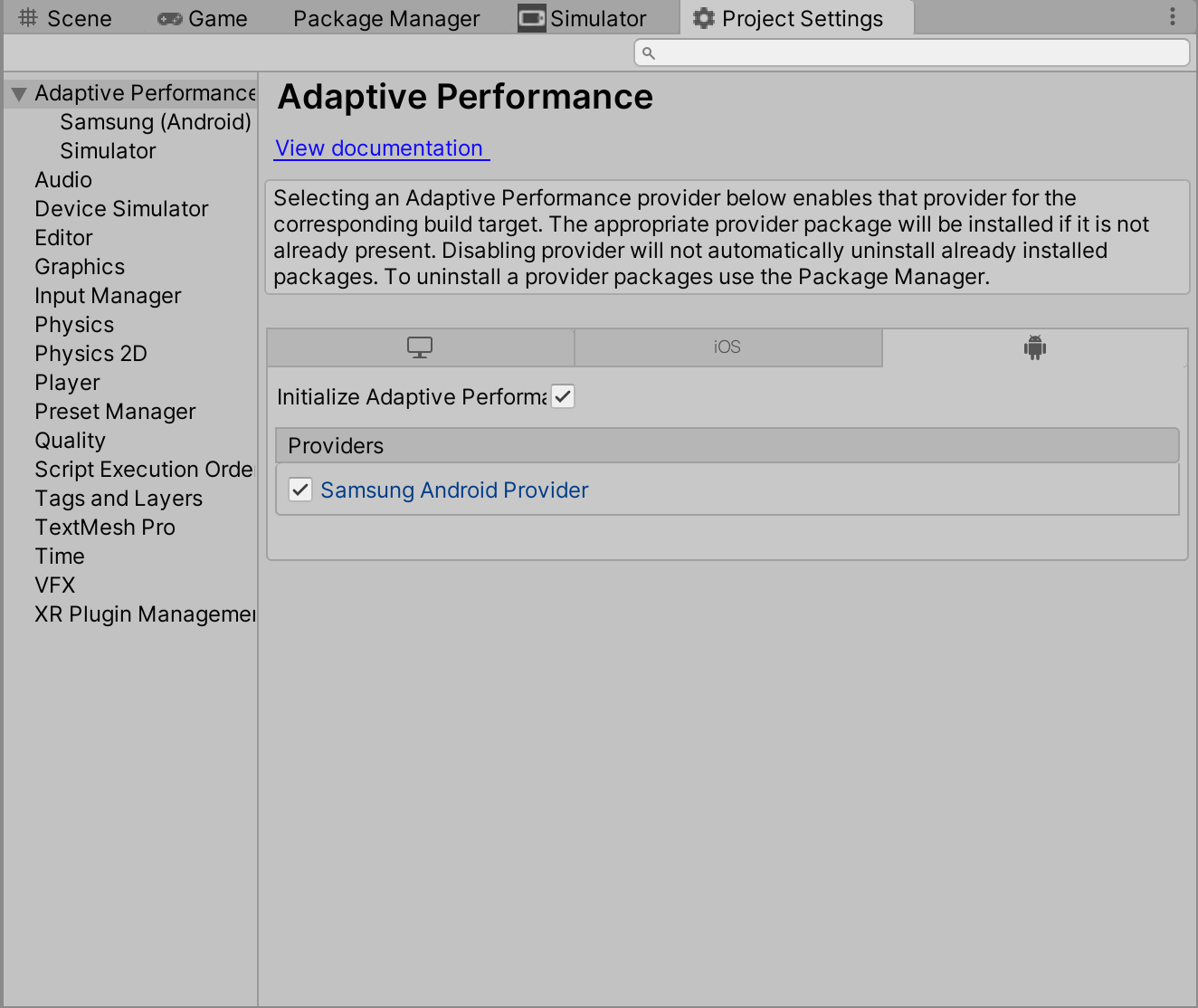Click the Project Settings gear icon
The width and height of the screenshot is (1198, 1008).
(704, 17)
